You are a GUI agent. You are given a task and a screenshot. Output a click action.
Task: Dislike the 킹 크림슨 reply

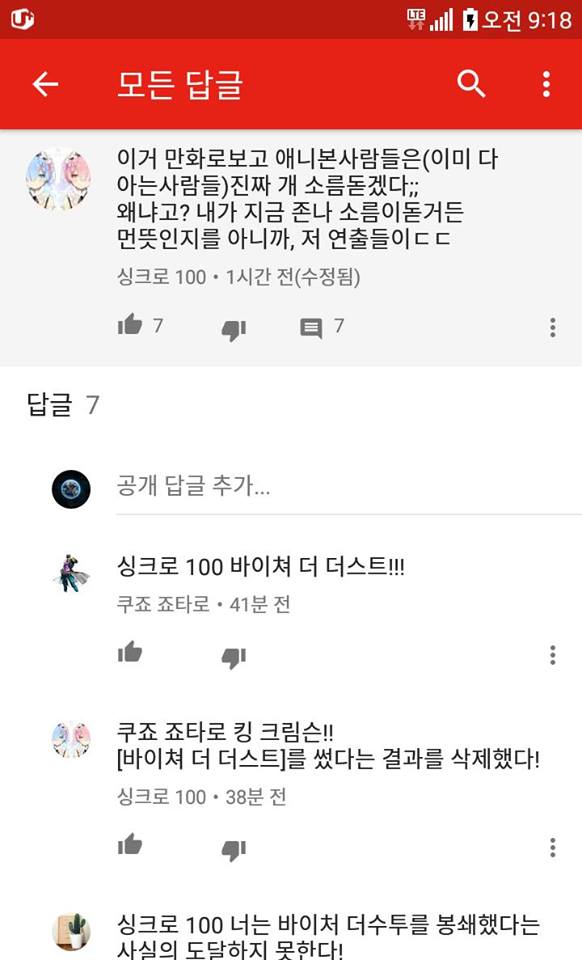click(x=233, y=850)
